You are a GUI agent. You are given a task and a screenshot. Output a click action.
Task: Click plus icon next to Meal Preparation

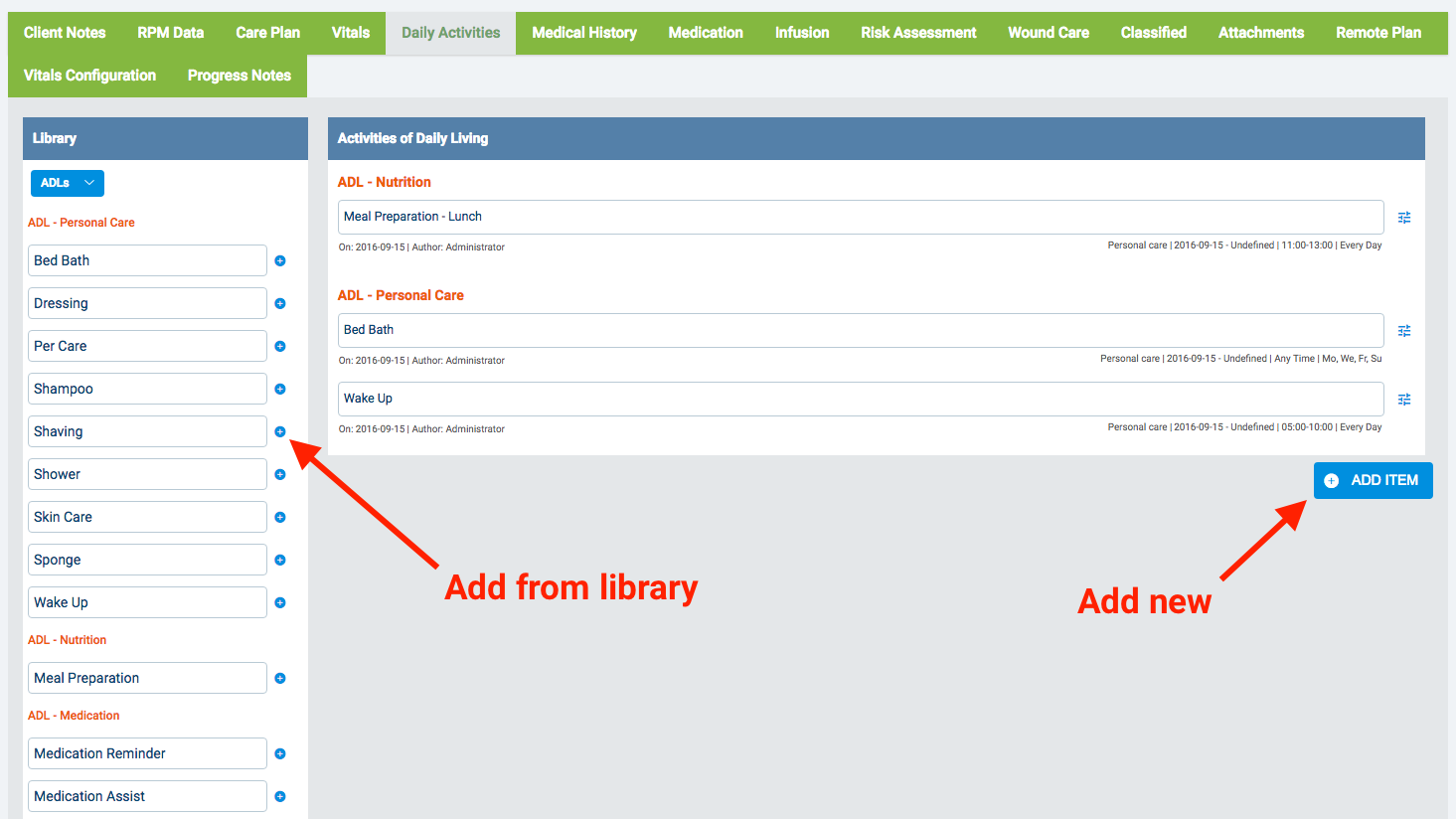[280, 679]
